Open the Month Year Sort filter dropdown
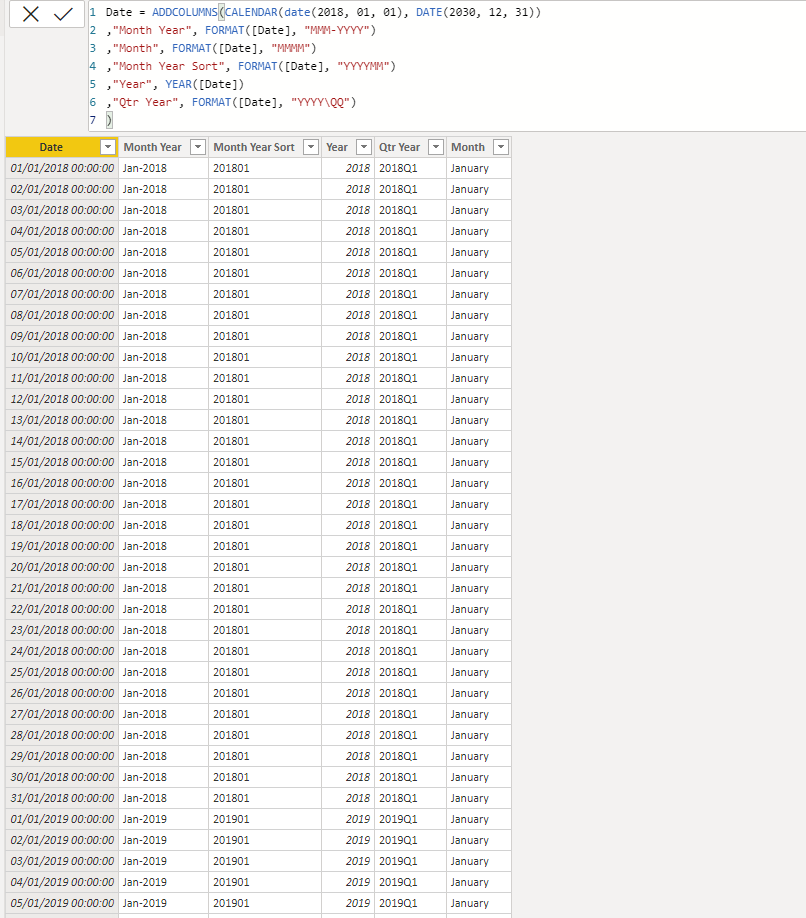Viewport: 806px width, 918px height. point(311,147)
